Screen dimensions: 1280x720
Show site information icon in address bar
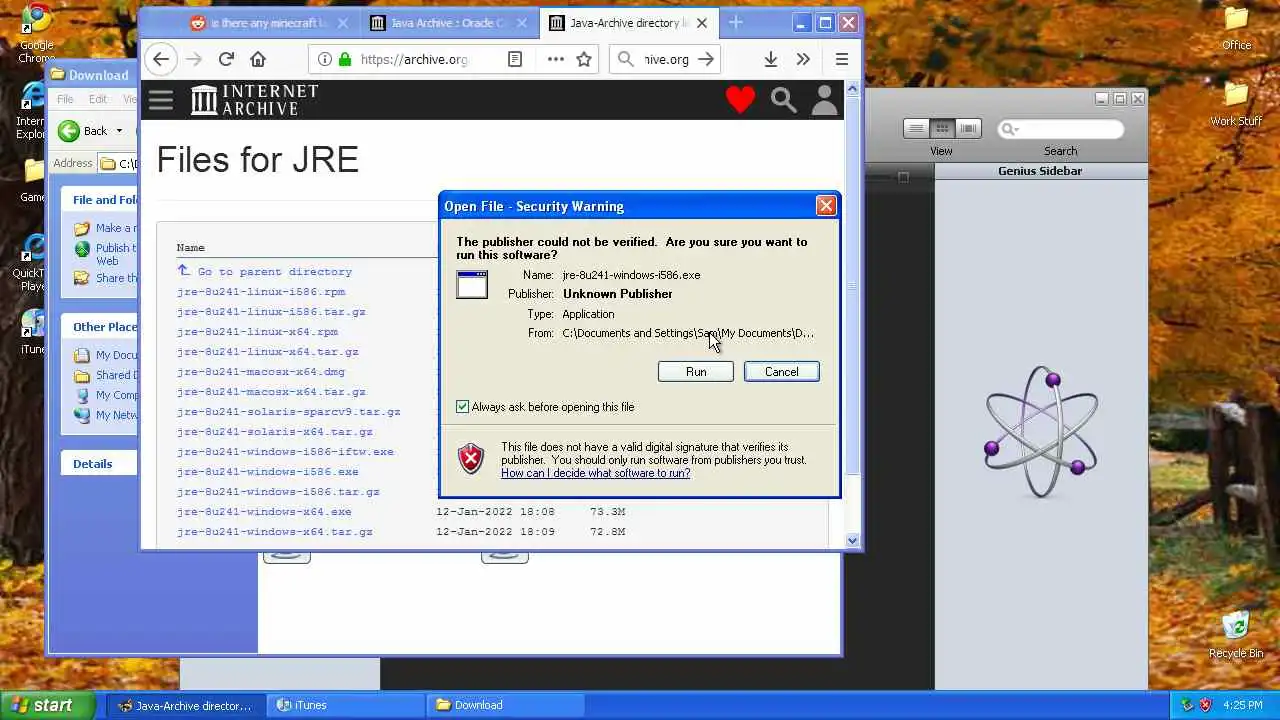tap(324, 59)
